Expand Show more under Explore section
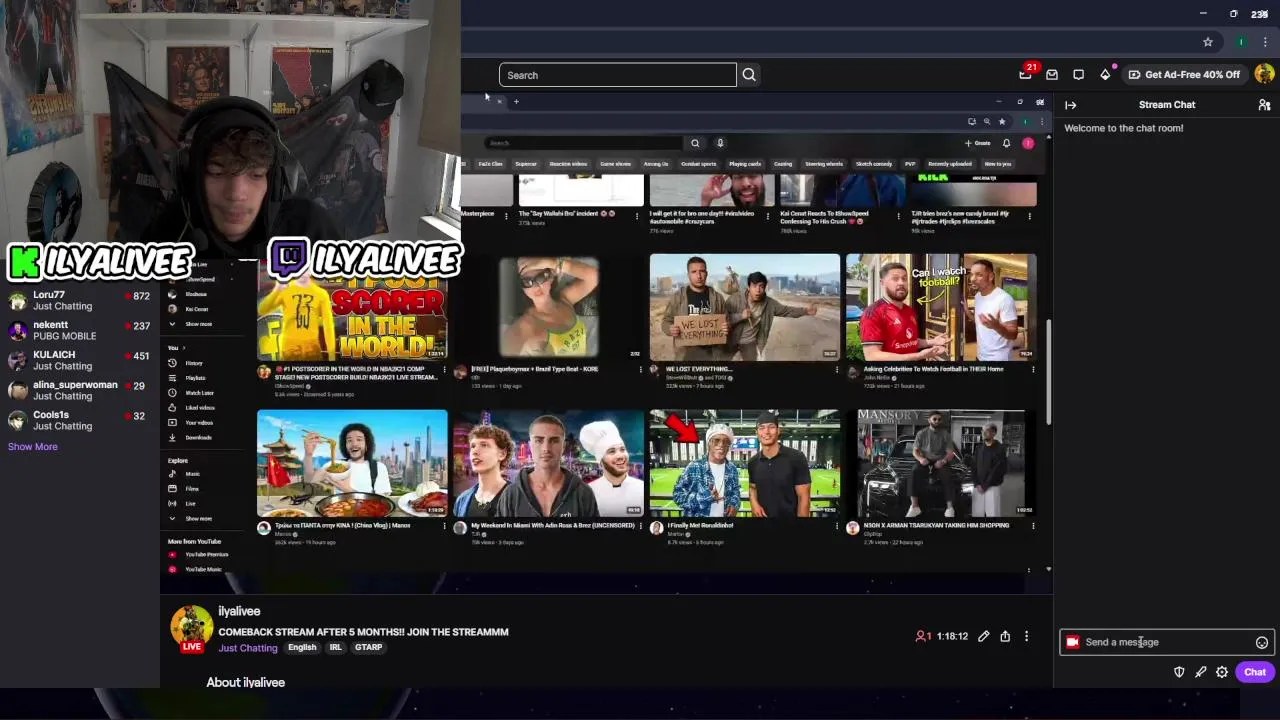 coord(197,519)
